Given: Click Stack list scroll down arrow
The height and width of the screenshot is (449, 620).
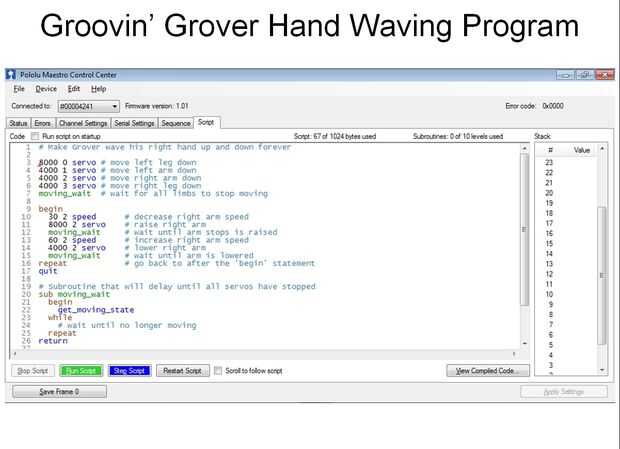Looking at the screenshot, I should click(602, 370).
